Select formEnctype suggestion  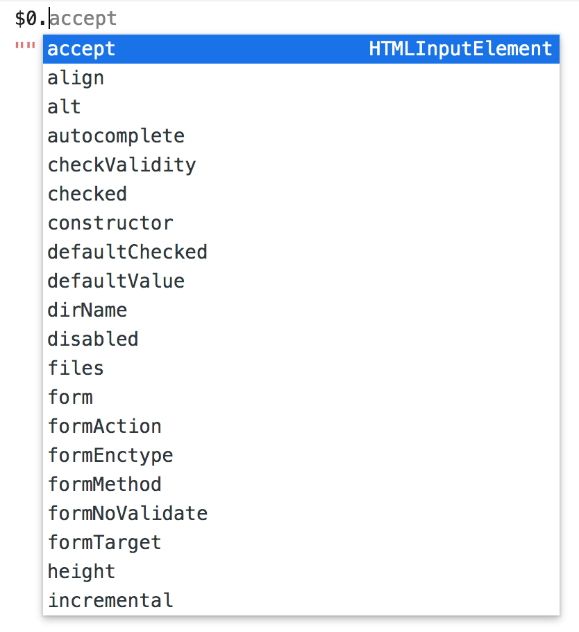pos(301,455)
